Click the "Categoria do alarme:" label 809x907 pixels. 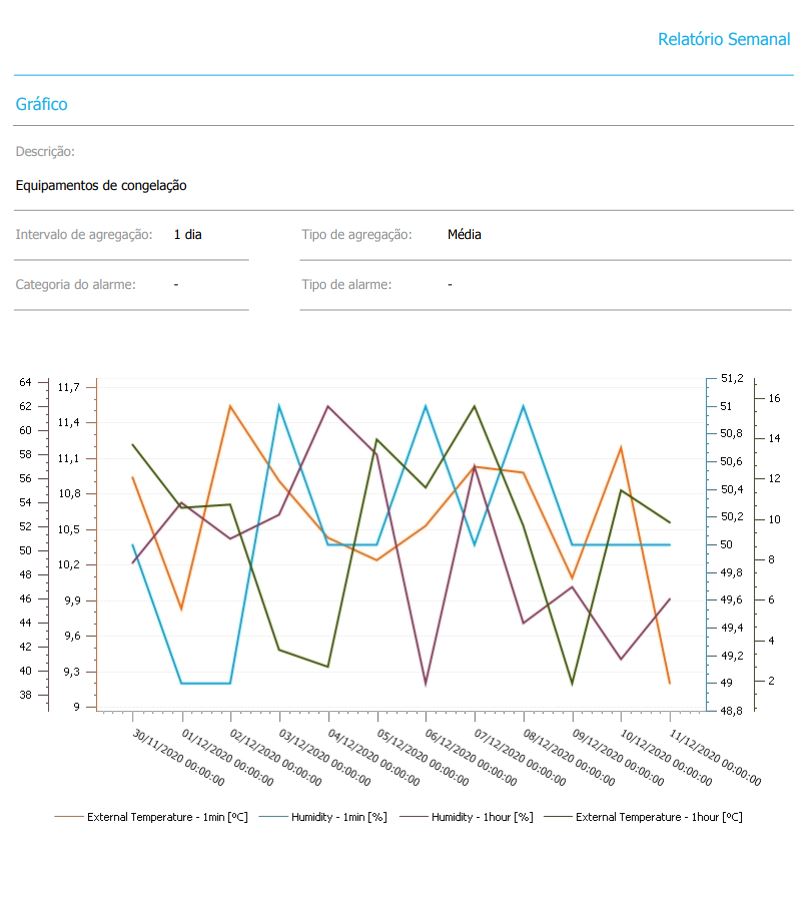pyautogui.click(x=76, y=284)
